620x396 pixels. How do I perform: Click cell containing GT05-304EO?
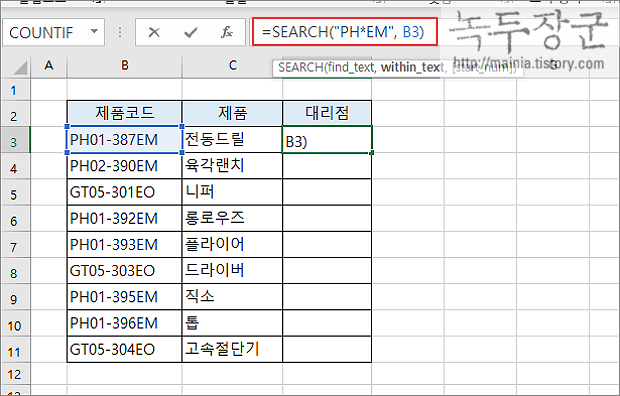(125, 349)
